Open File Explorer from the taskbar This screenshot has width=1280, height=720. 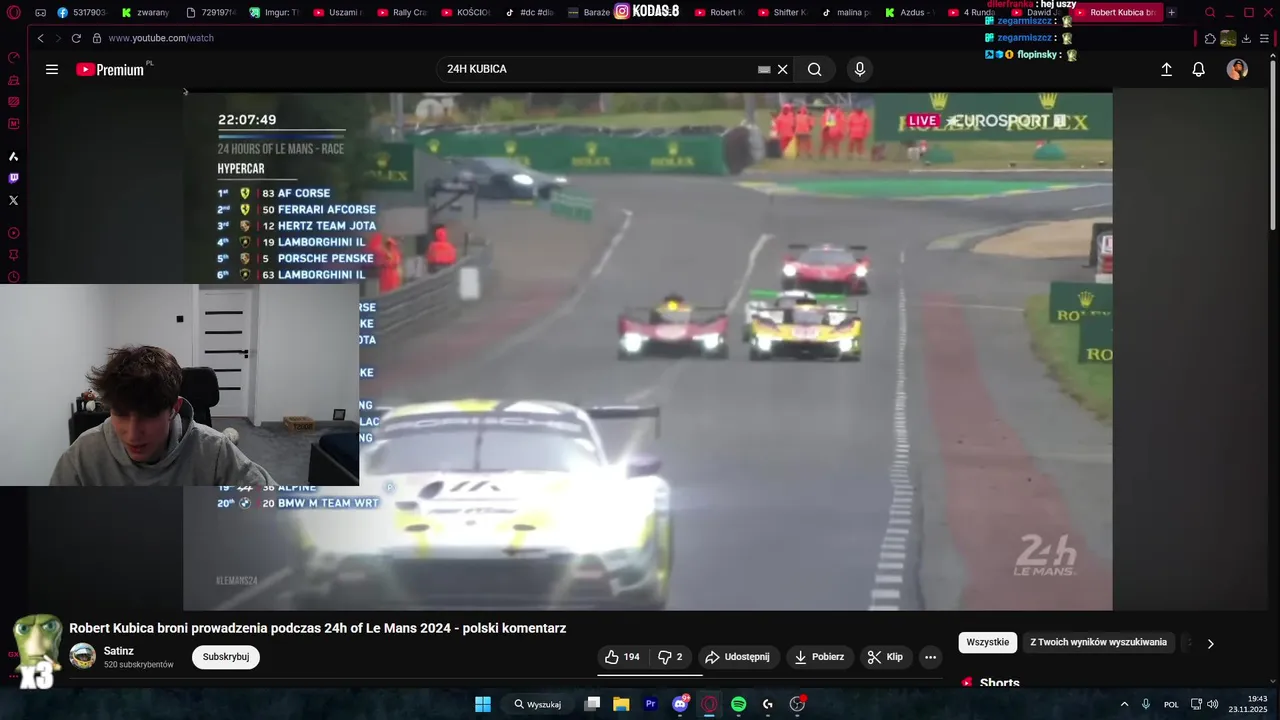[x=621, y=704]
